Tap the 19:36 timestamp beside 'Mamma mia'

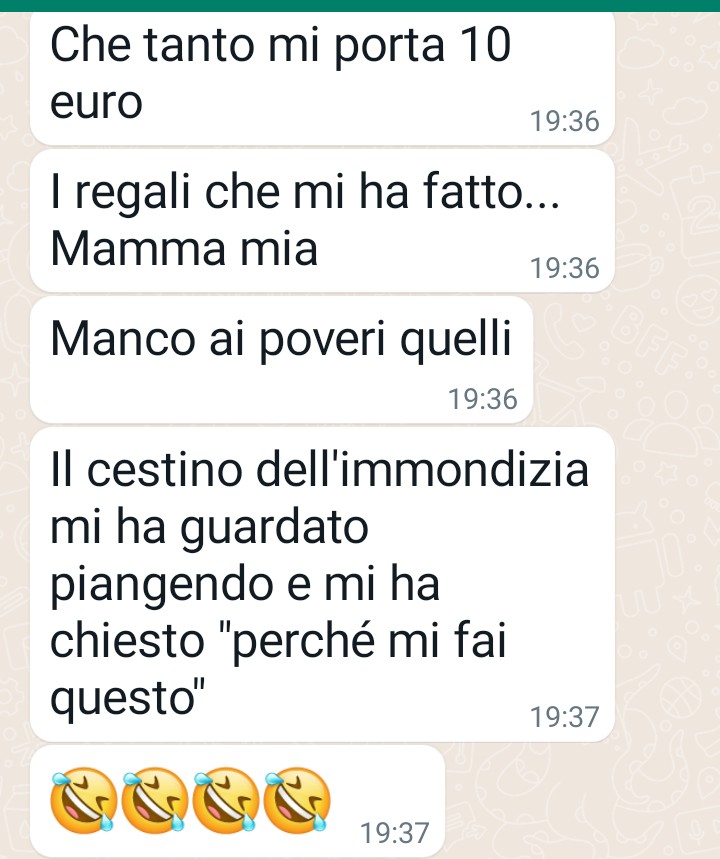pos(564,268)
